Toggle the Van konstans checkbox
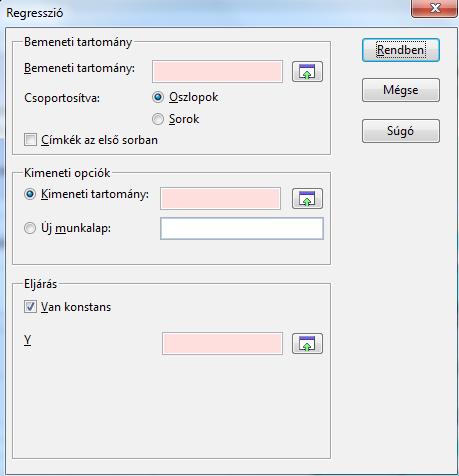The width and height of the screenshot is (459, 476). (x=30, y=307)
